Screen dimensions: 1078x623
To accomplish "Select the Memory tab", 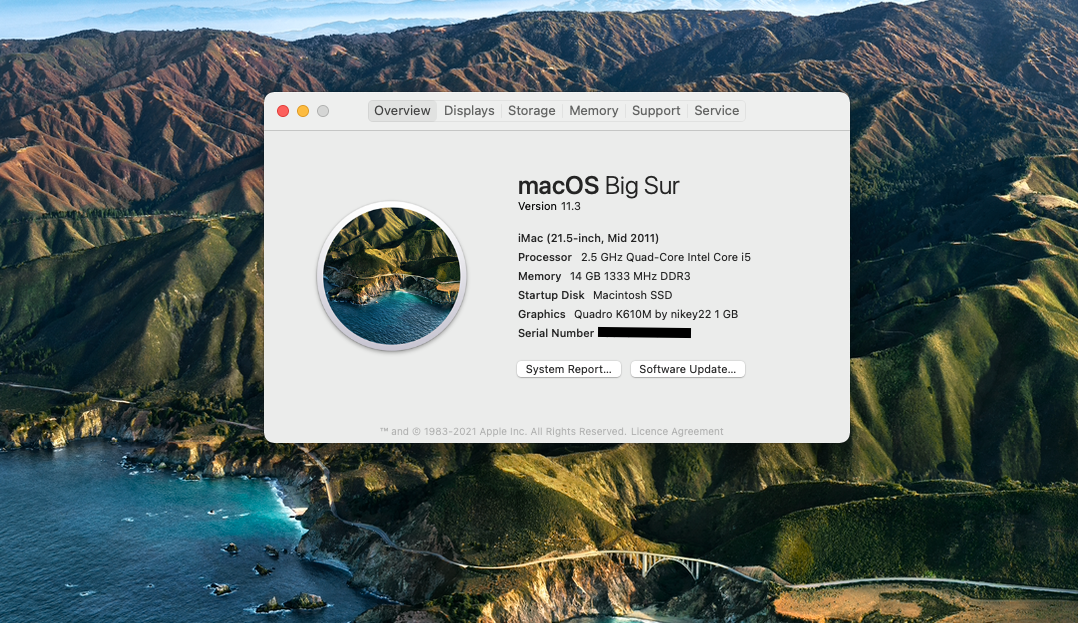I will point(593,111).
